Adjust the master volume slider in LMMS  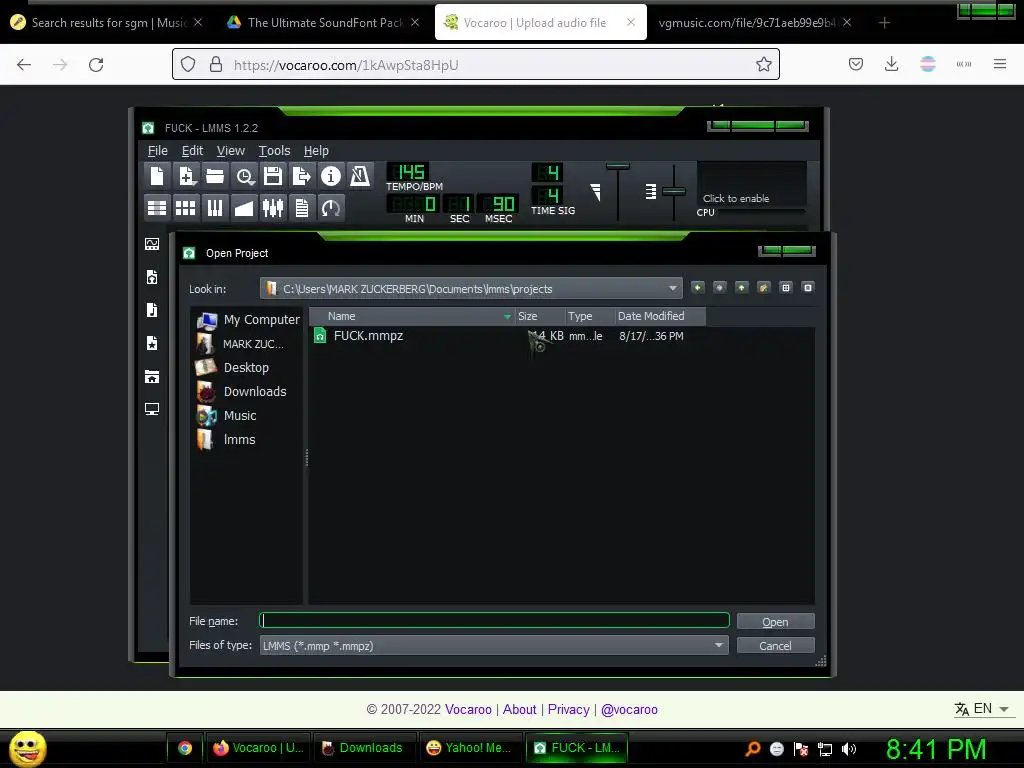pos(618,167)
